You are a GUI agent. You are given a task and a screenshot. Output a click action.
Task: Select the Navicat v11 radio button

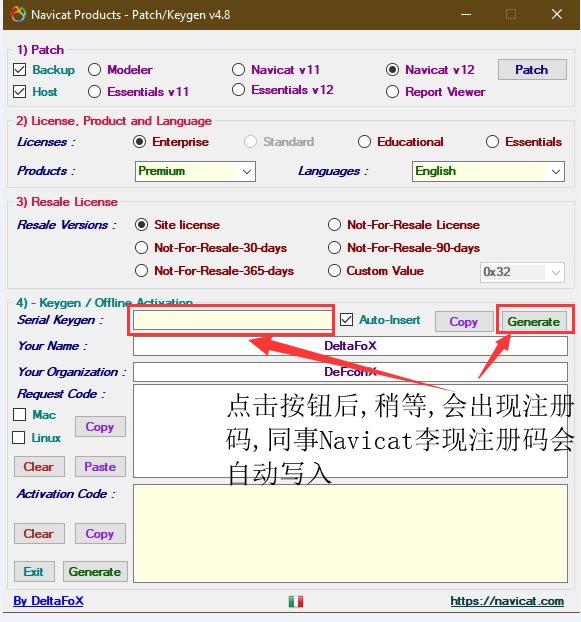(x=238, y=70)
